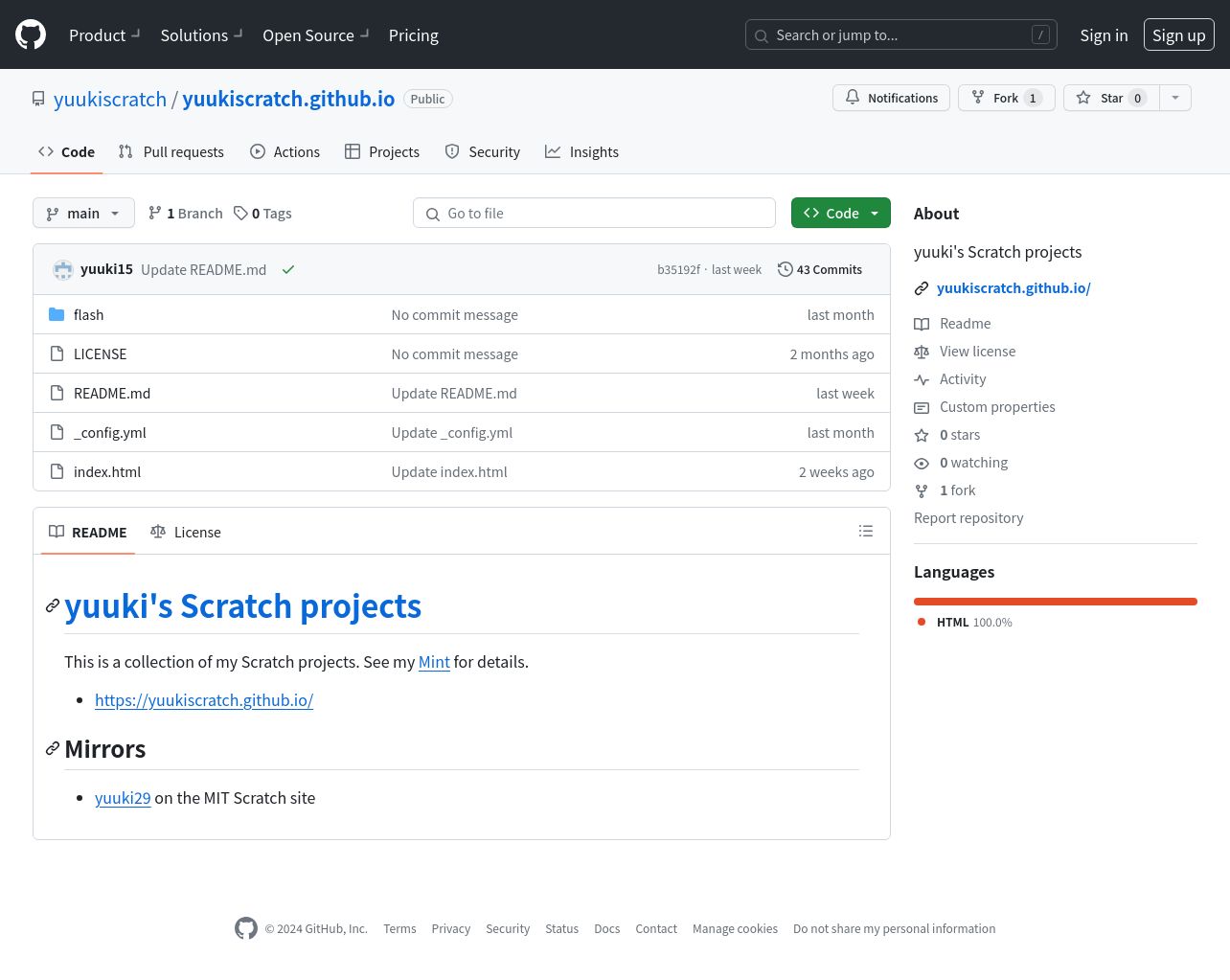Screen dimensions: 1230x980
Task: Open Update _config.yml commit message
Action: 452,432
